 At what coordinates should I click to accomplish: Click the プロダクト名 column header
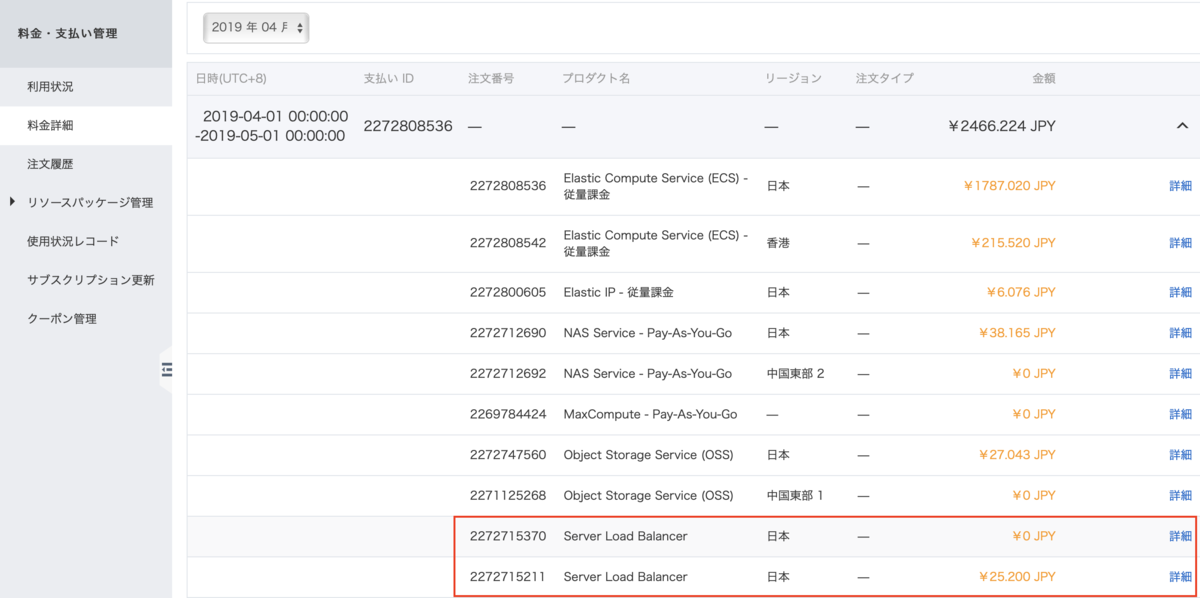tap(596, 78)
